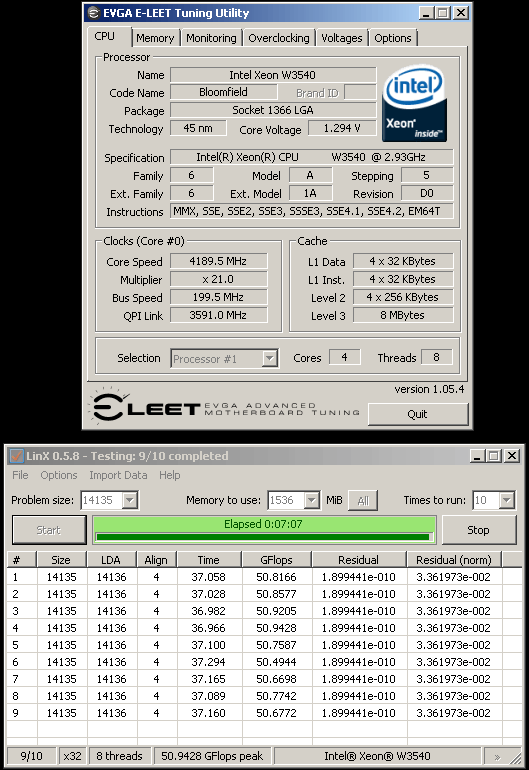This screenshot has height=770, width=529.
Task: Open the Options tab in E-LEET
Action: (393, 38)
